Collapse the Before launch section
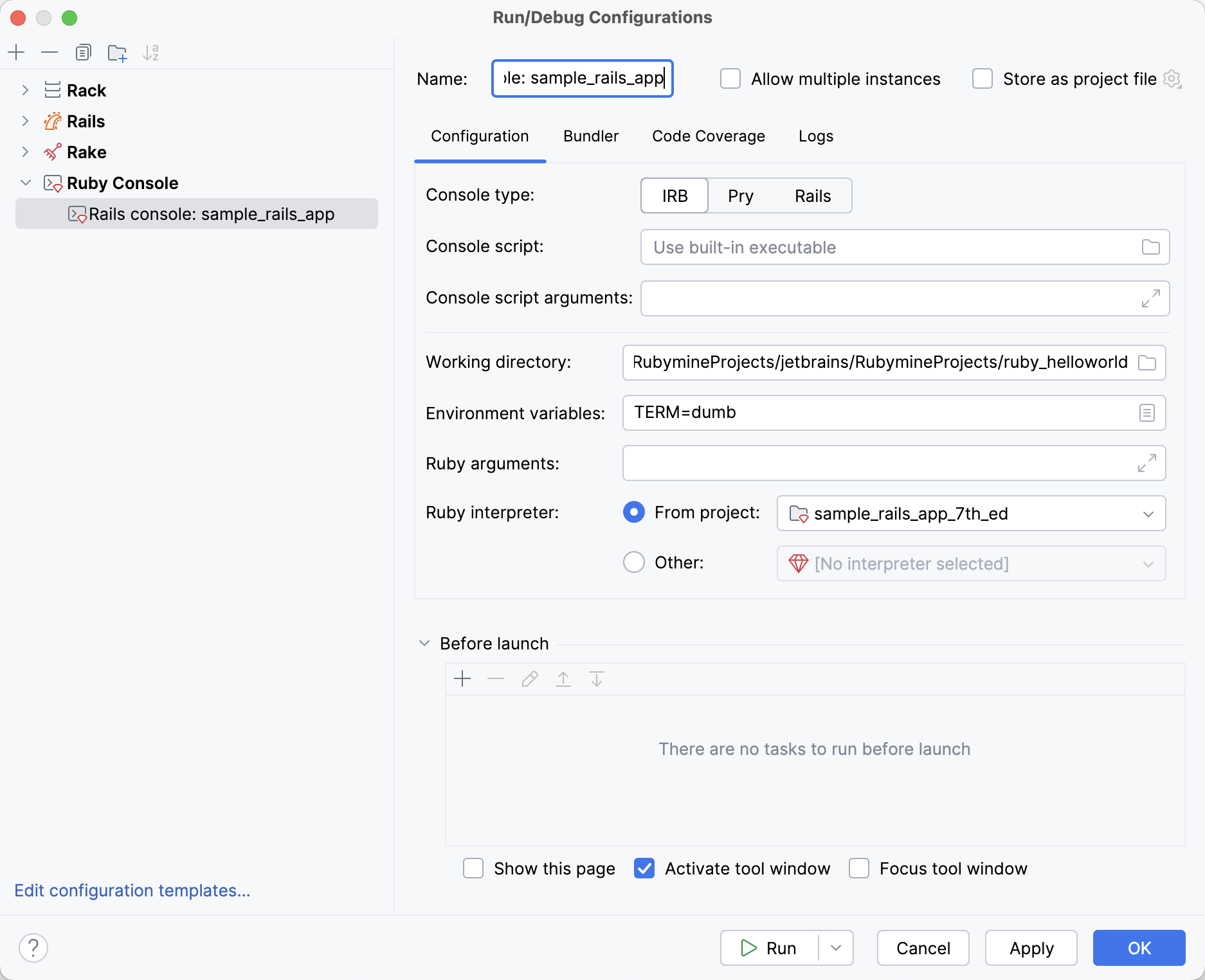Viewport: 1205px width, 980px height. point(424,643)
